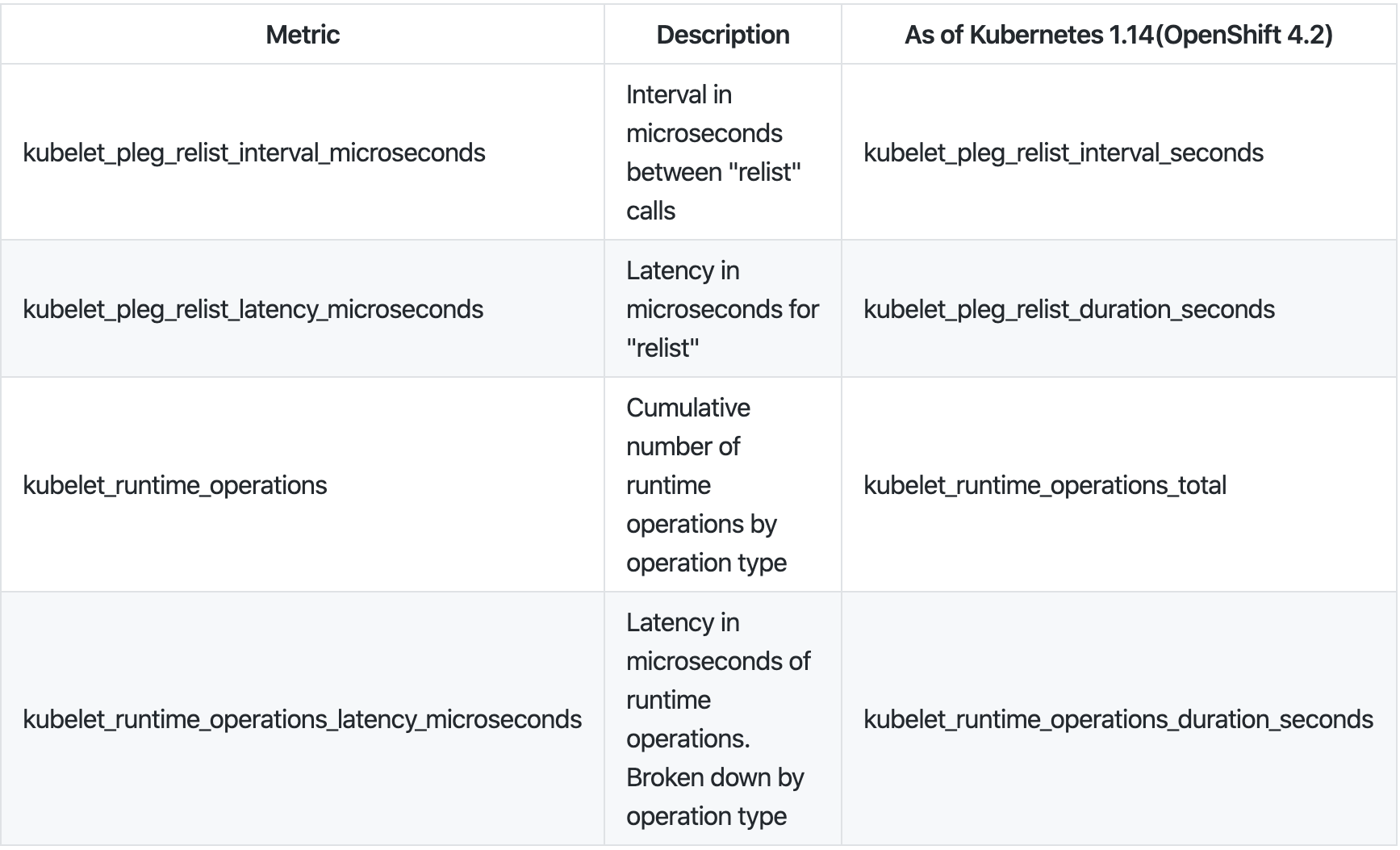Image resolution: width=1400 pixels, height=850 pixels.
Task: Select the Kubernetes 1.14 (OpenShift 4.2) column header
Action: (1118, 35)
